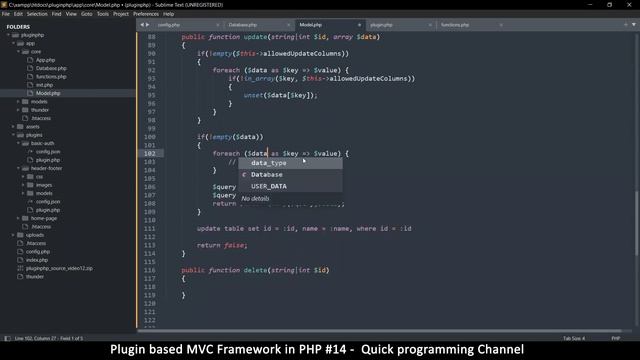Expand the assets folder
The height and width of the screenshot is (360, 640).
click(x=13, y=127)
